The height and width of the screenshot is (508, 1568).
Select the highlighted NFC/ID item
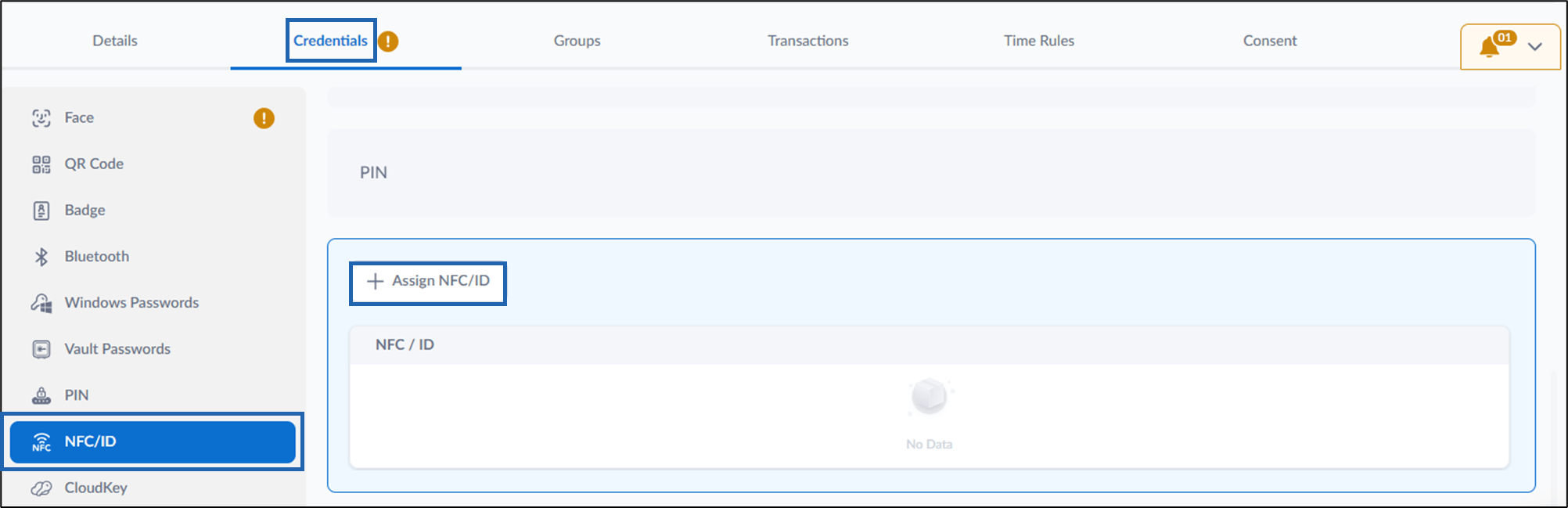pyautogui.click(x=153, y=442)
